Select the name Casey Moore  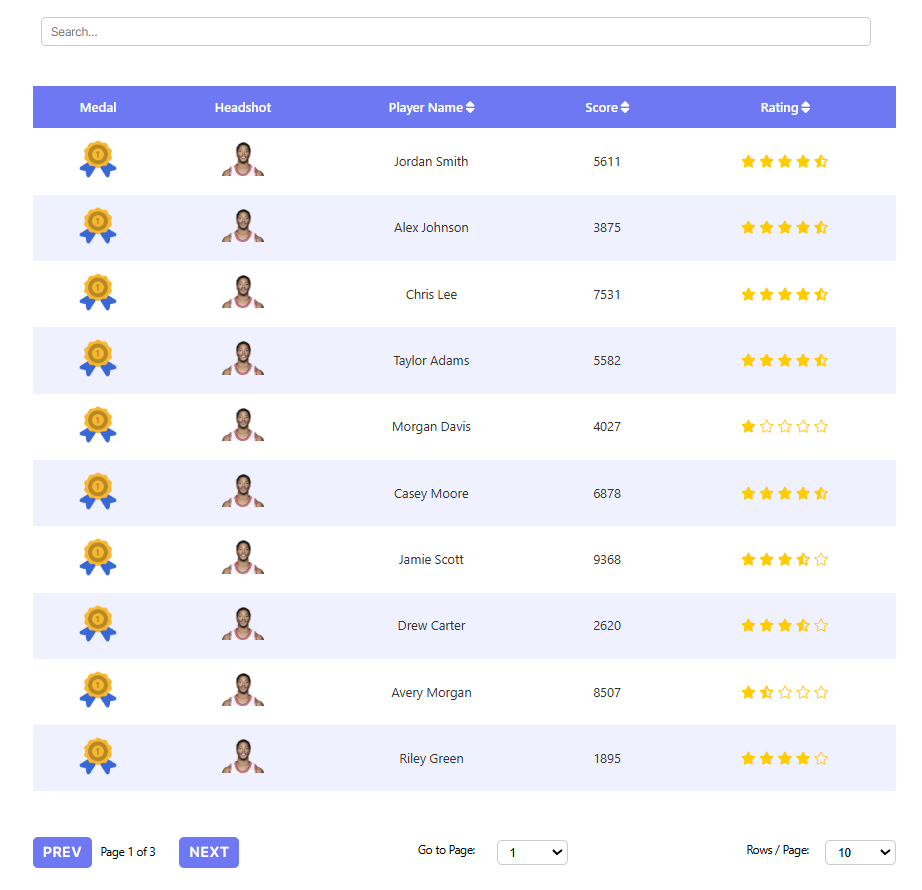tap(431, 494)
